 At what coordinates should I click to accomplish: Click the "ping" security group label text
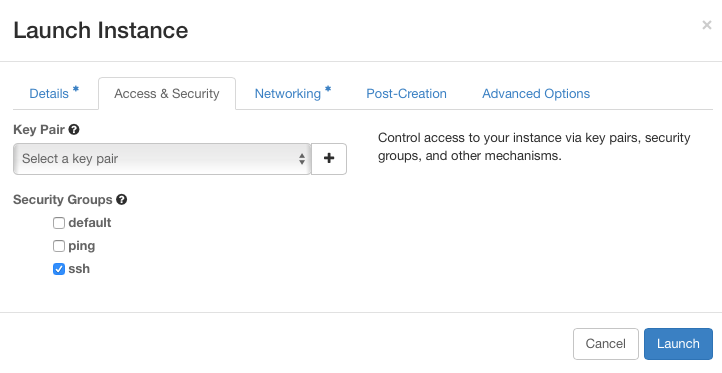pyautogui.click(x=82, y=246)
